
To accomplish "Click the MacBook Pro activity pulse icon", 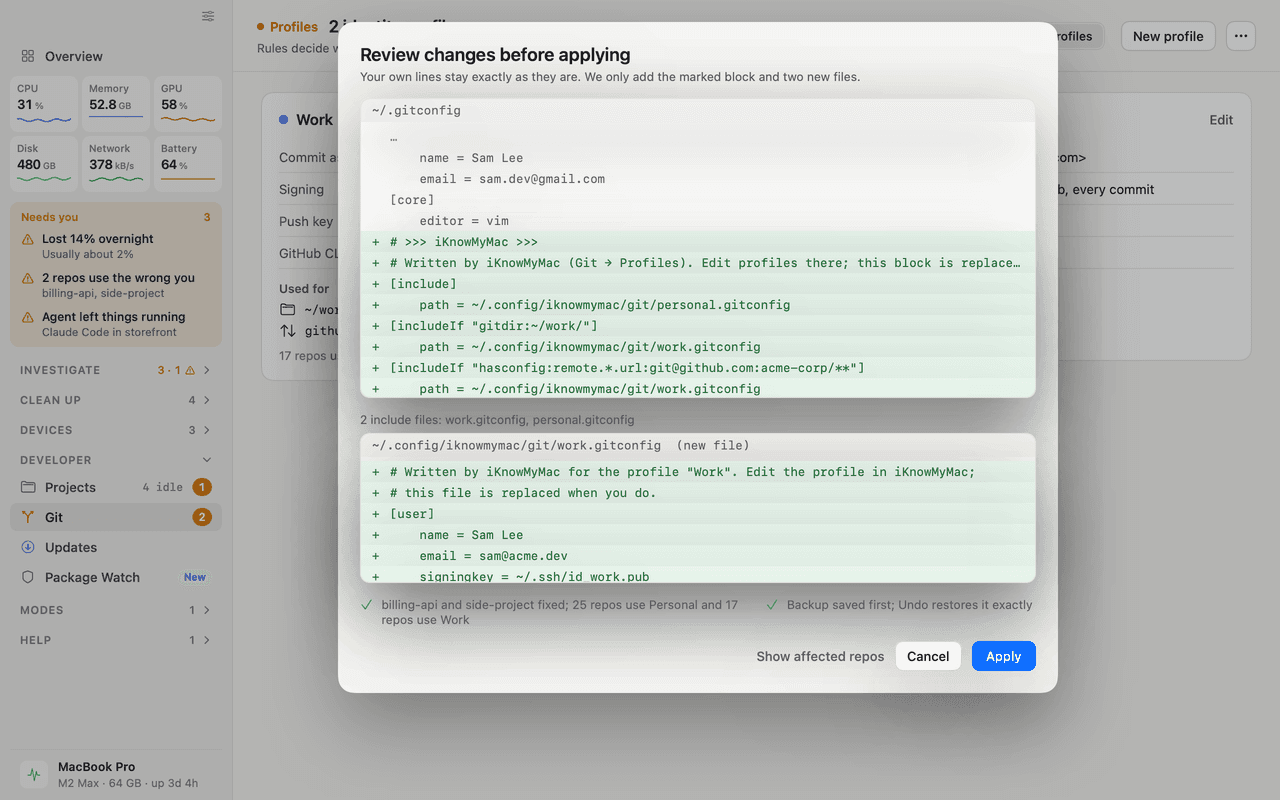I will coord(34,774).
